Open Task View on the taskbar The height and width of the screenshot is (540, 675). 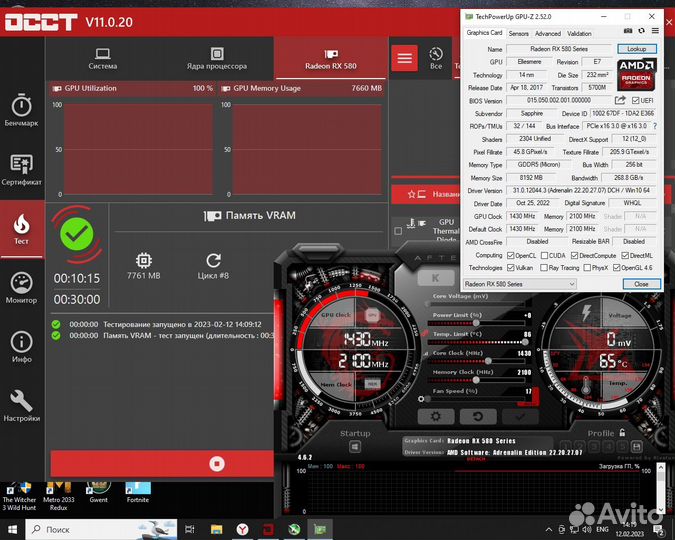point(189,529)
